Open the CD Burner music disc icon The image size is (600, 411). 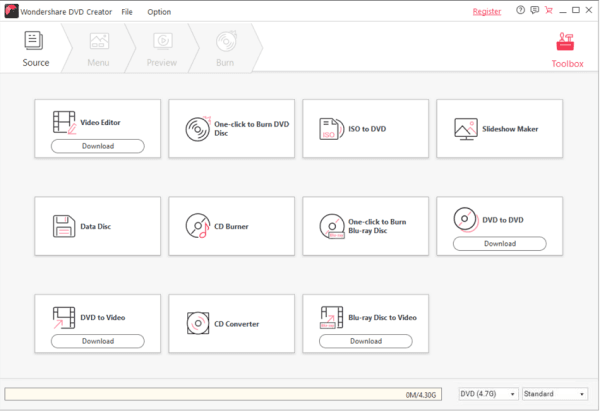198,226
